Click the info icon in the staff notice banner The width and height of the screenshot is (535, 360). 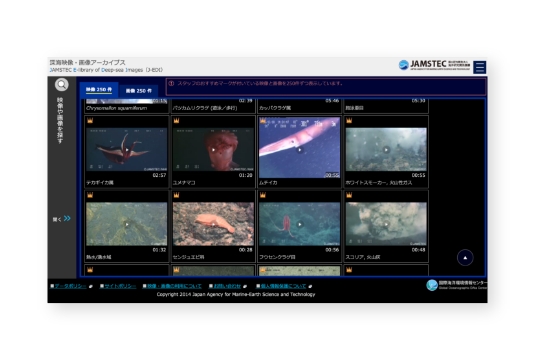[171, 83]
